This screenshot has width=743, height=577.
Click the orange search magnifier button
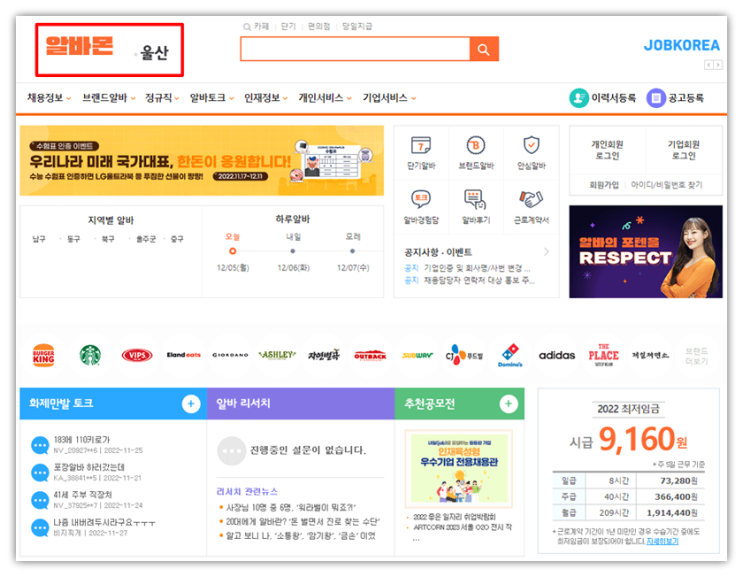coord(484,49)
